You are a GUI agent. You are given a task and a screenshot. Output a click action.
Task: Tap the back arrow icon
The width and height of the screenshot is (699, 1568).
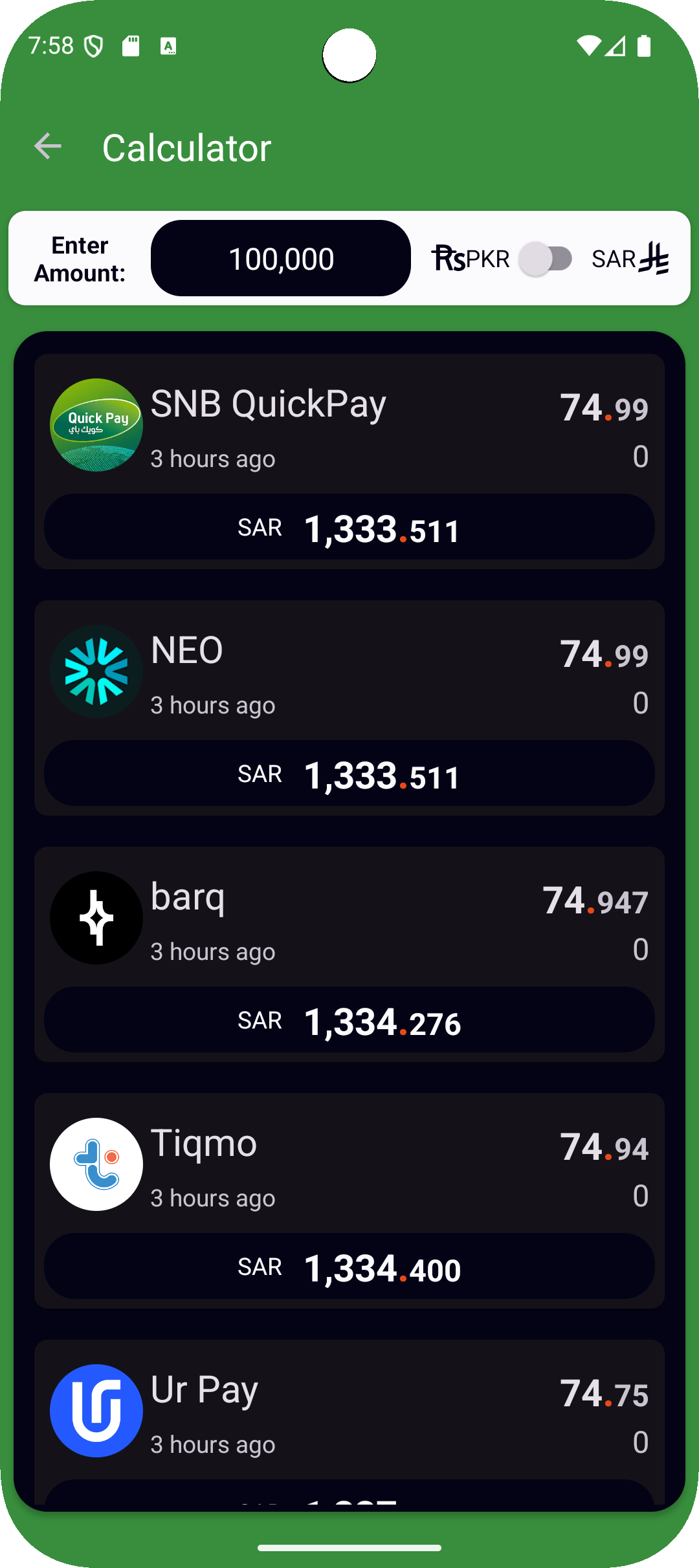click(x=48, y=147)
